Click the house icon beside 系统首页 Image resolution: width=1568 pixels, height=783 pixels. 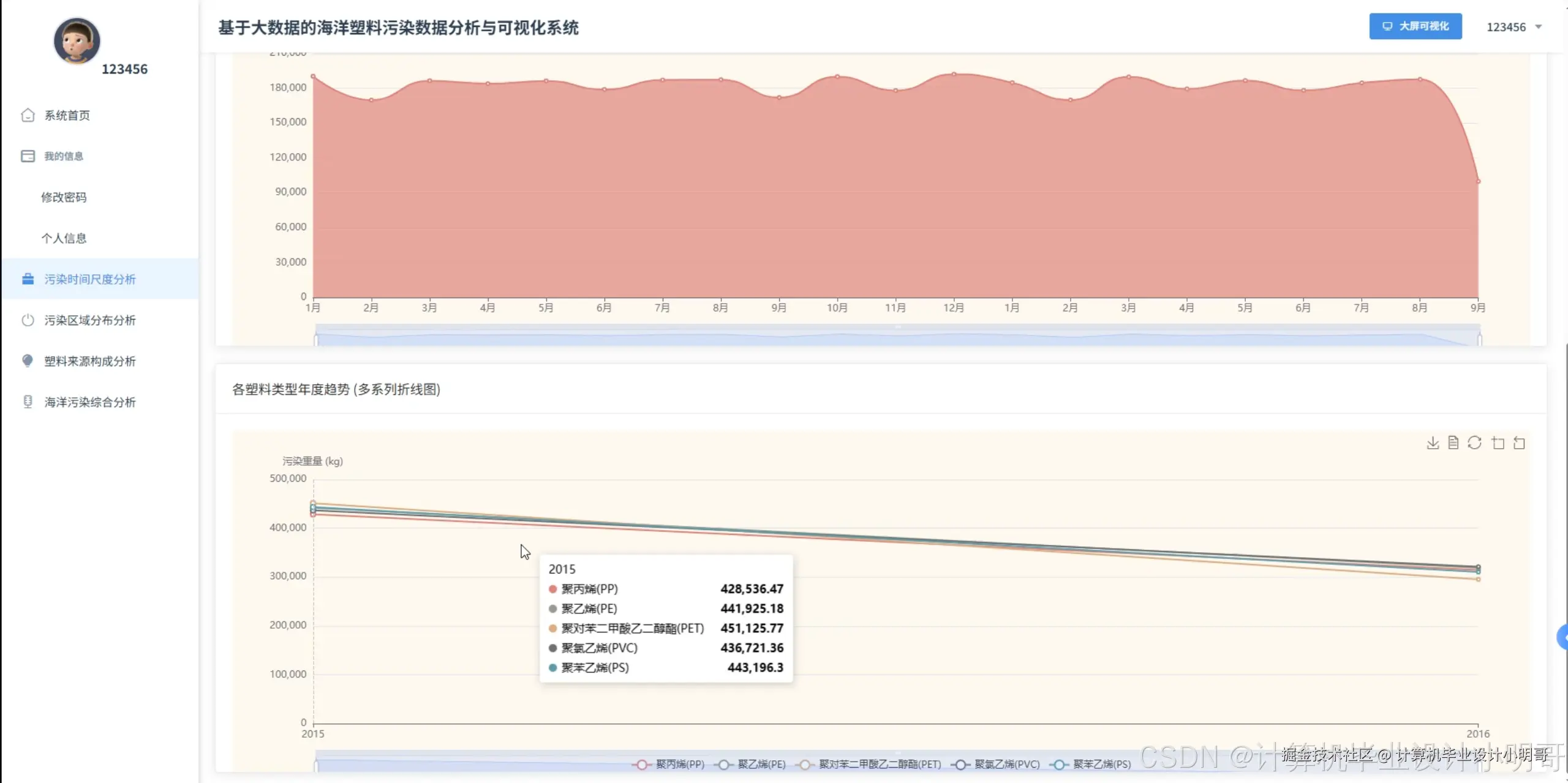point(28,115)
